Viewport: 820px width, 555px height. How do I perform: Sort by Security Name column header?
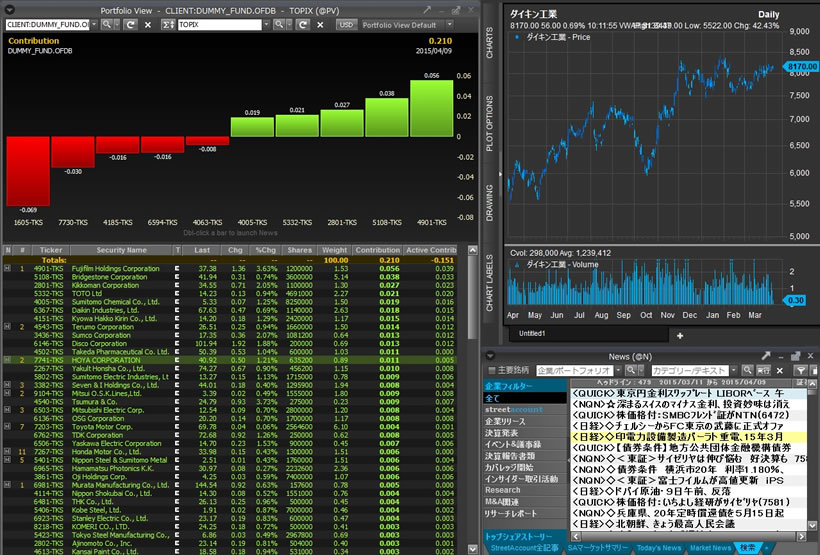point(121,250)
